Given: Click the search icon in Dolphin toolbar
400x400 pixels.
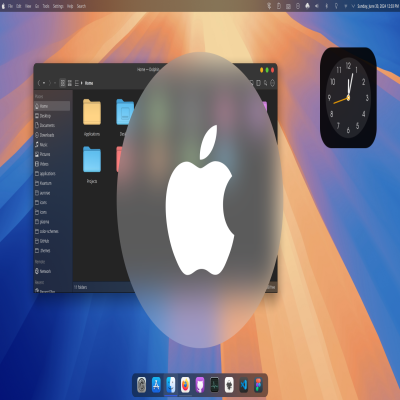Looking at the screenshot, I should pos(266,83).
